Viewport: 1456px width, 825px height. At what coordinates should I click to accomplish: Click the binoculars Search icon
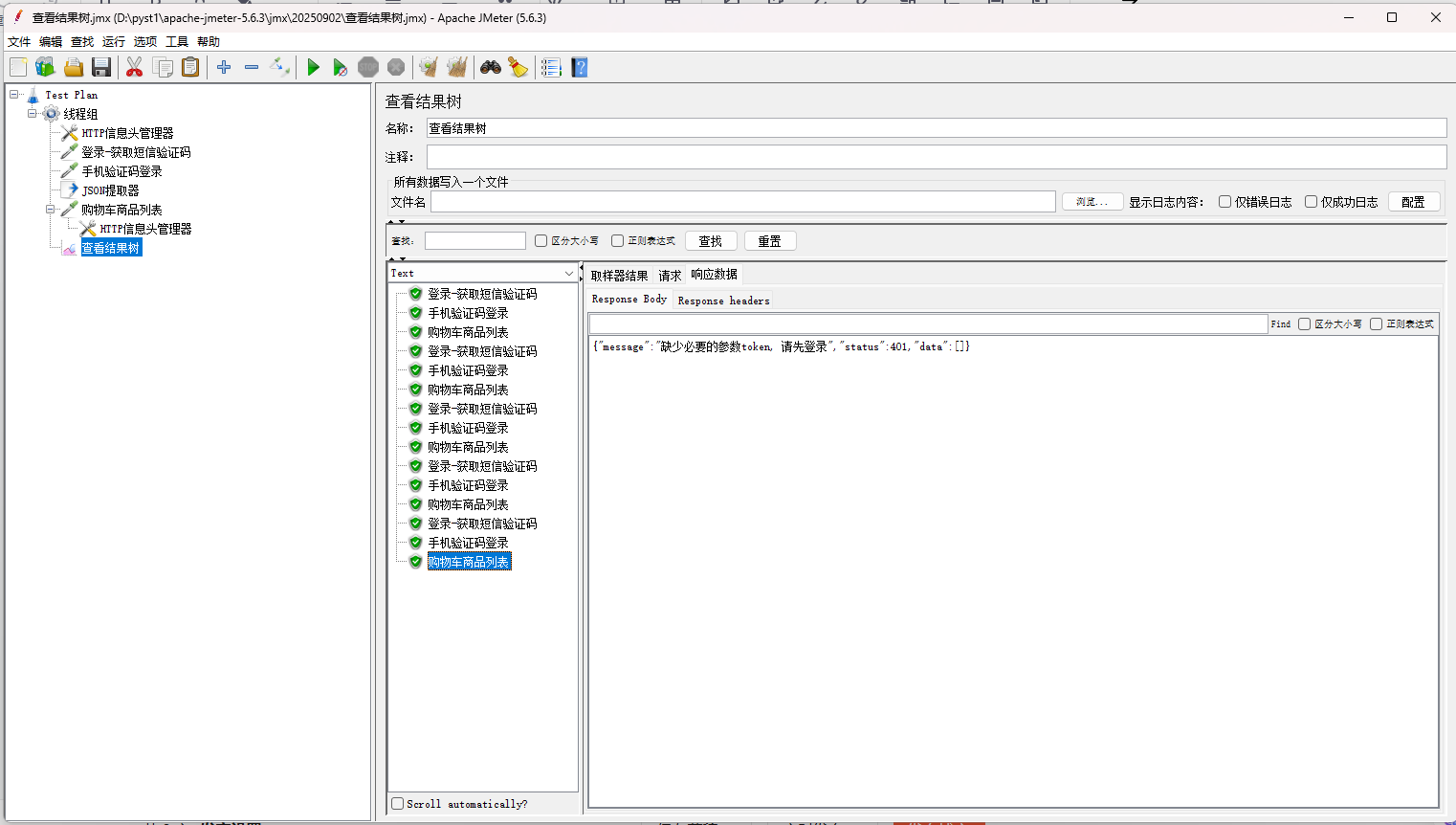(x=491, y=67)
